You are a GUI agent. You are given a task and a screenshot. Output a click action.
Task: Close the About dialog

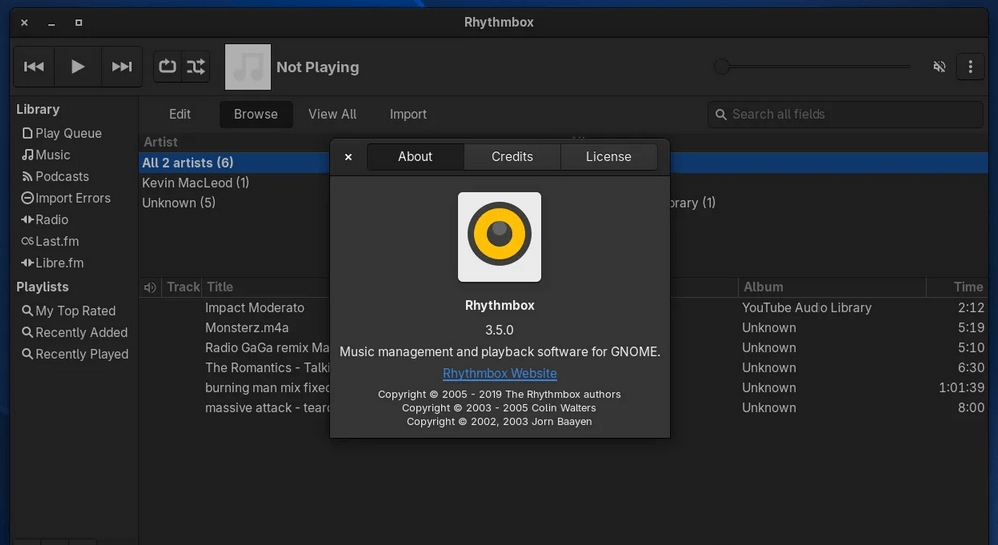point(348,157)
